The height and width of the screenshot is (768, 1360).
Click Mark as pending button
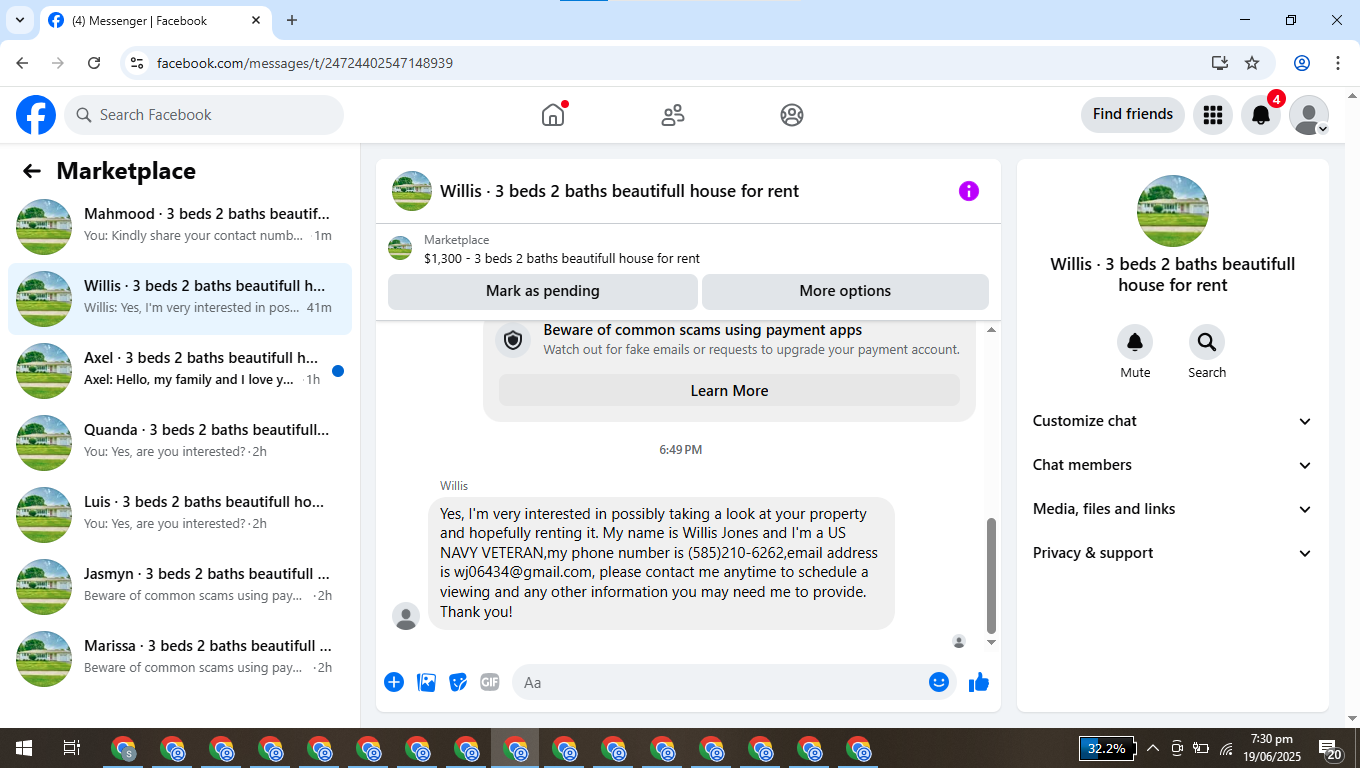(543, 291)
